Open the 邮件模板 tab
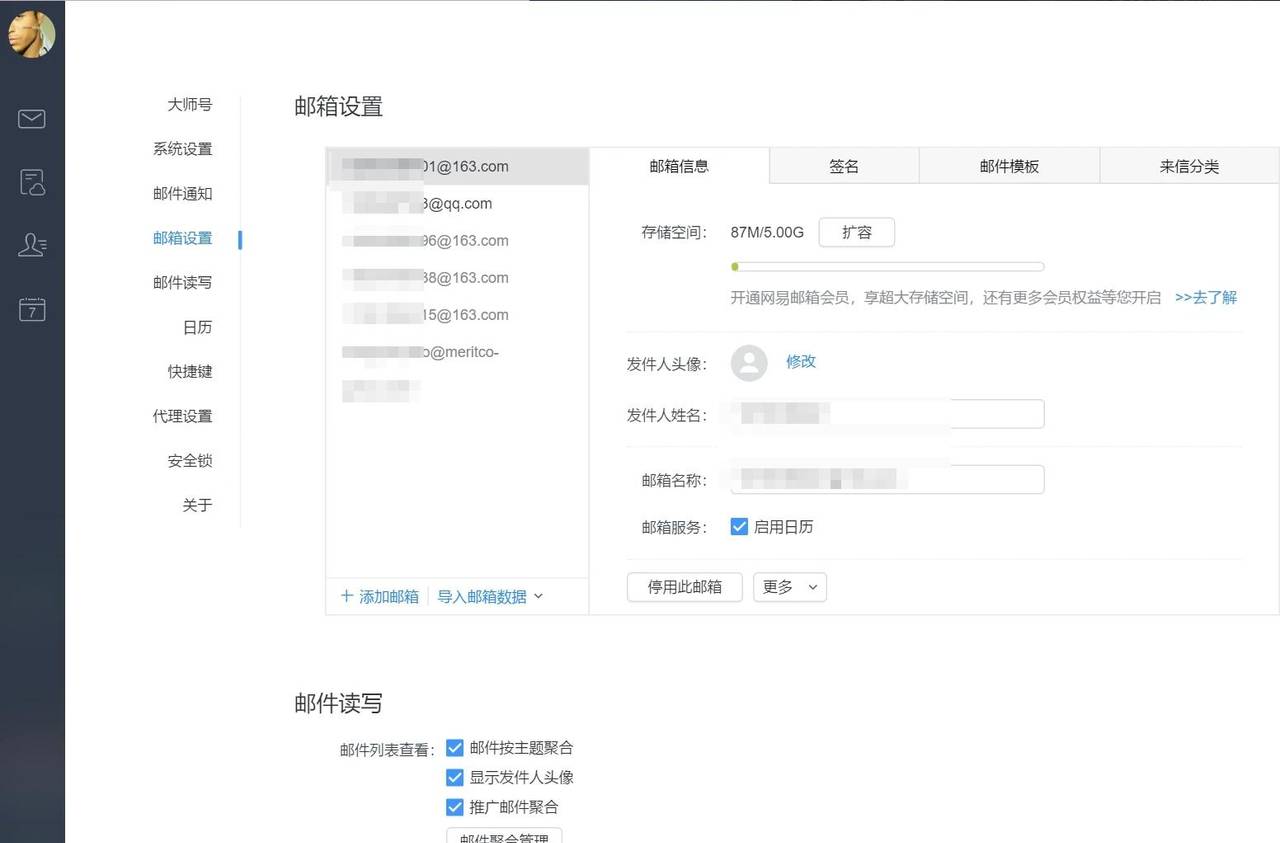 (x=1009, y=166)
